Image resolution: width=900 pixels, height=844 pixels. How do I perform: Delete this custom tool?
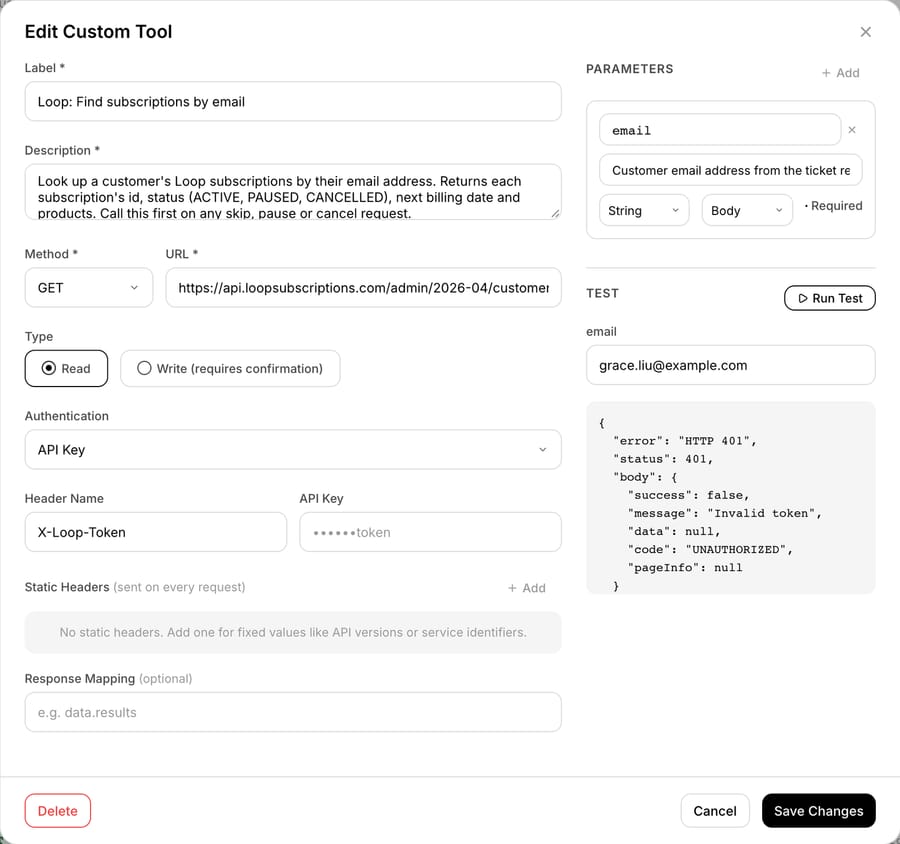point(57,811)
